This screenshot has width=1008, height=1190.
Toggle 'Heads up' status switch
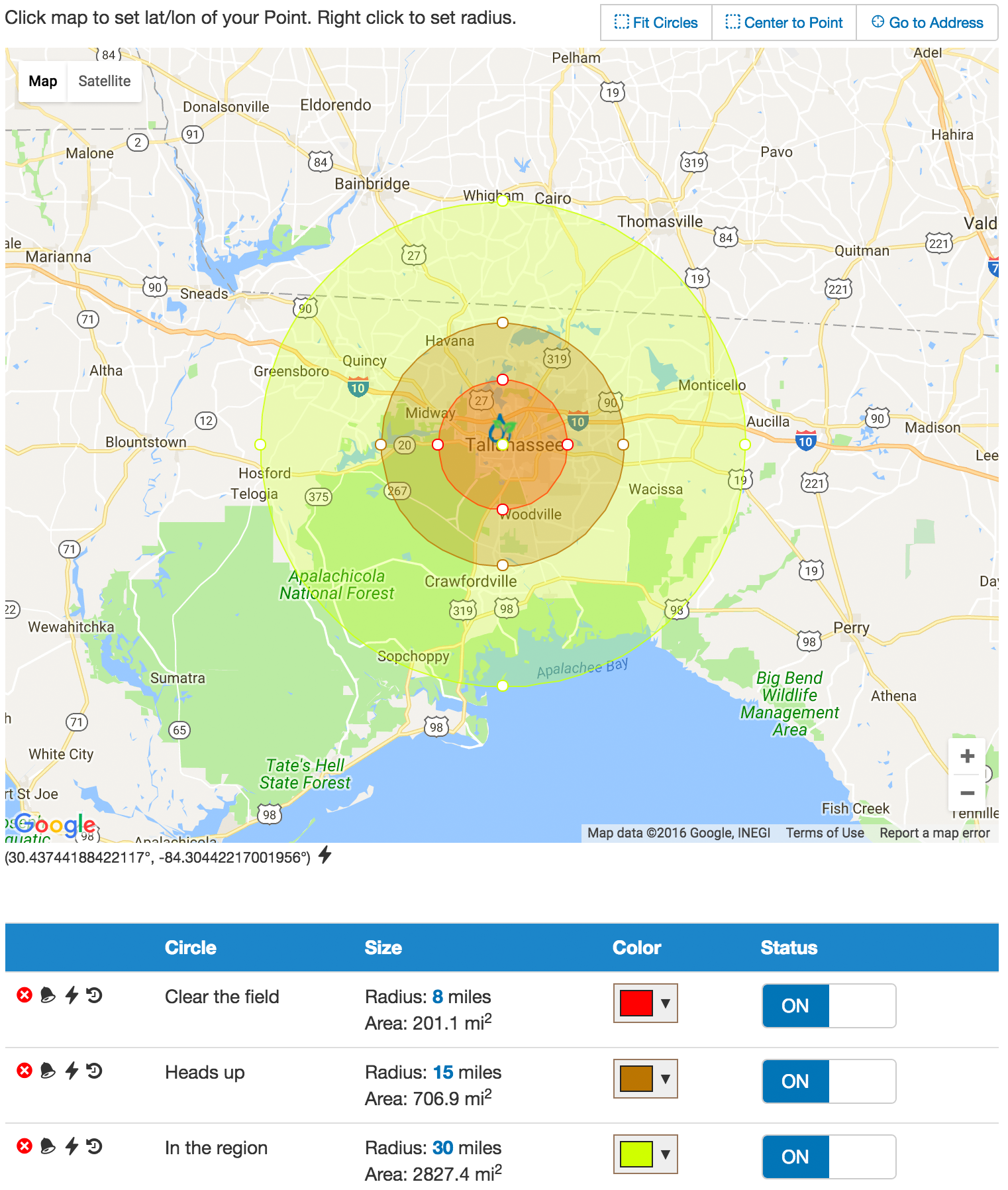(x=829, y=1081)
